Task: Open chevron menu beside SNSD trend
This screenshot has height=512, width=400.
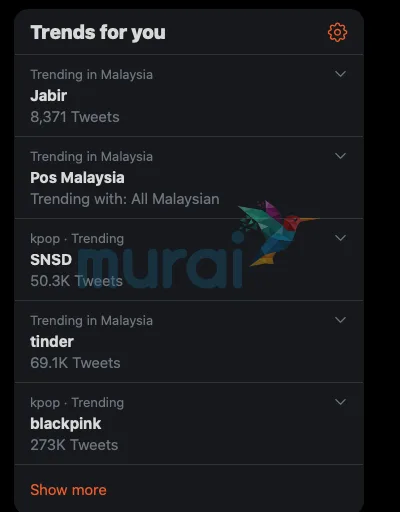Action: click(340, 238)
